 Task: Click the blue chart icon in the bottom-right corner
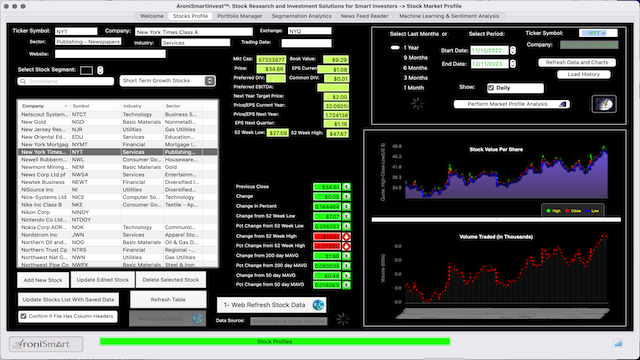[x=618, y=343]
